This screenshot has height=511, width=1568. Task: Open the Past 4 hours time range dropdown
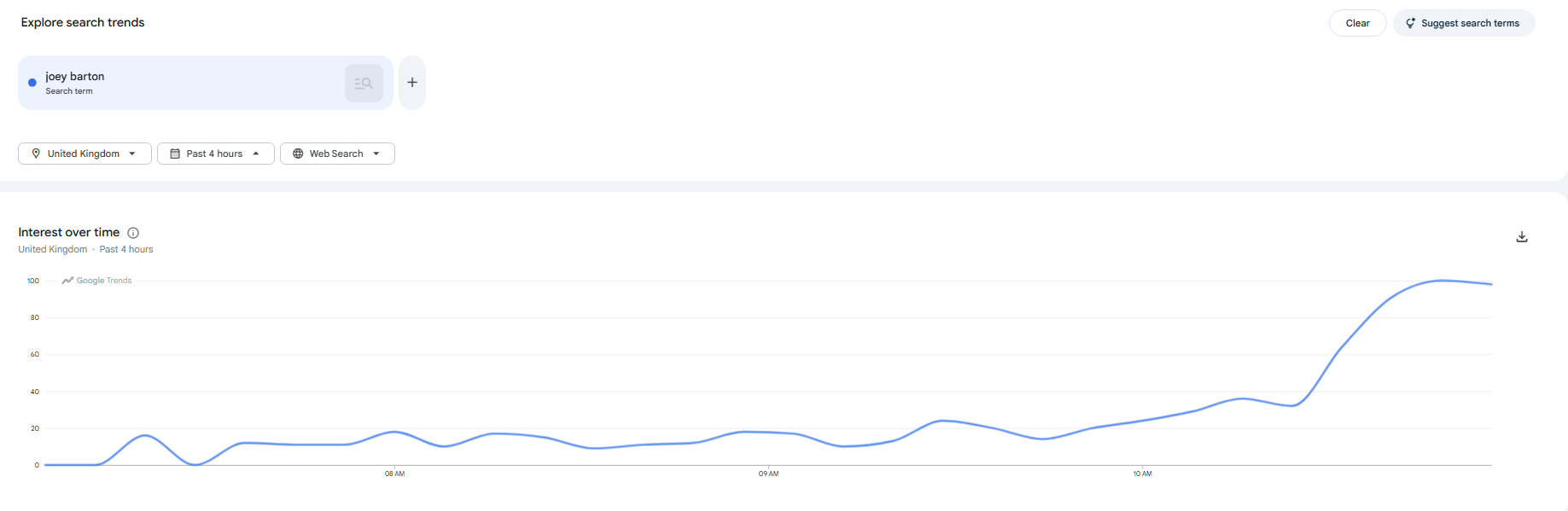pos(255,154)
